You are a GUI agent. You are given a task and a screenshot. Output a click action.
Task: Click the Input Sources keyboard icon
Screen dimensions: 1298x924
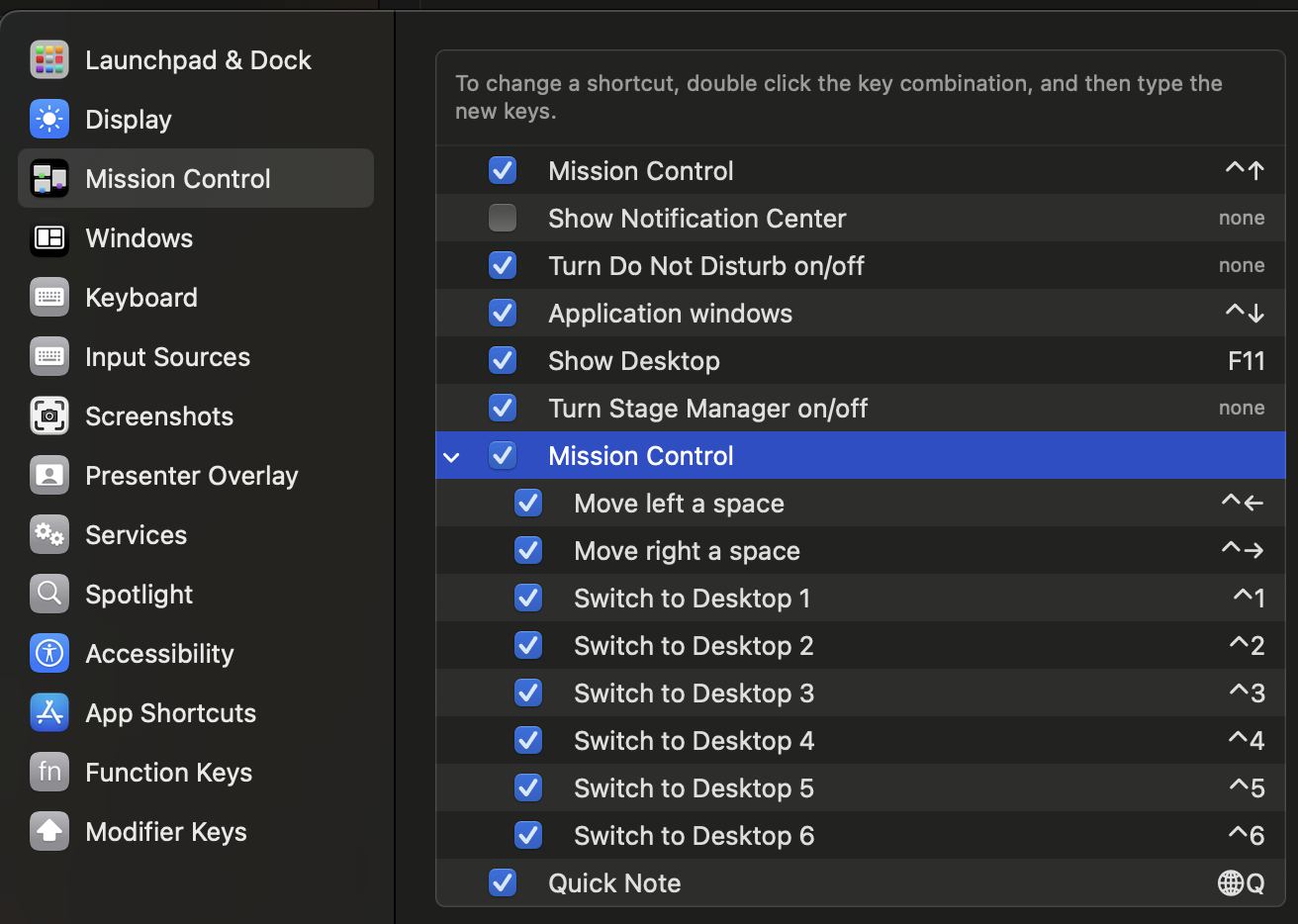click(x=49, y=356)
